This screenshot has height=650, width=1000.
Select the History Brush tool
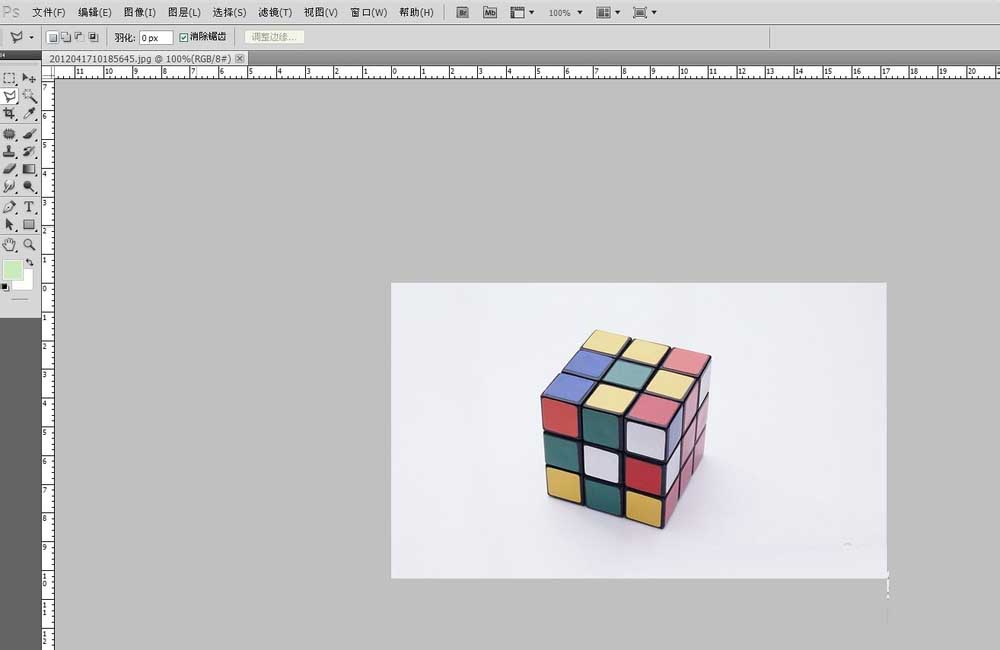tap(29, 152)
